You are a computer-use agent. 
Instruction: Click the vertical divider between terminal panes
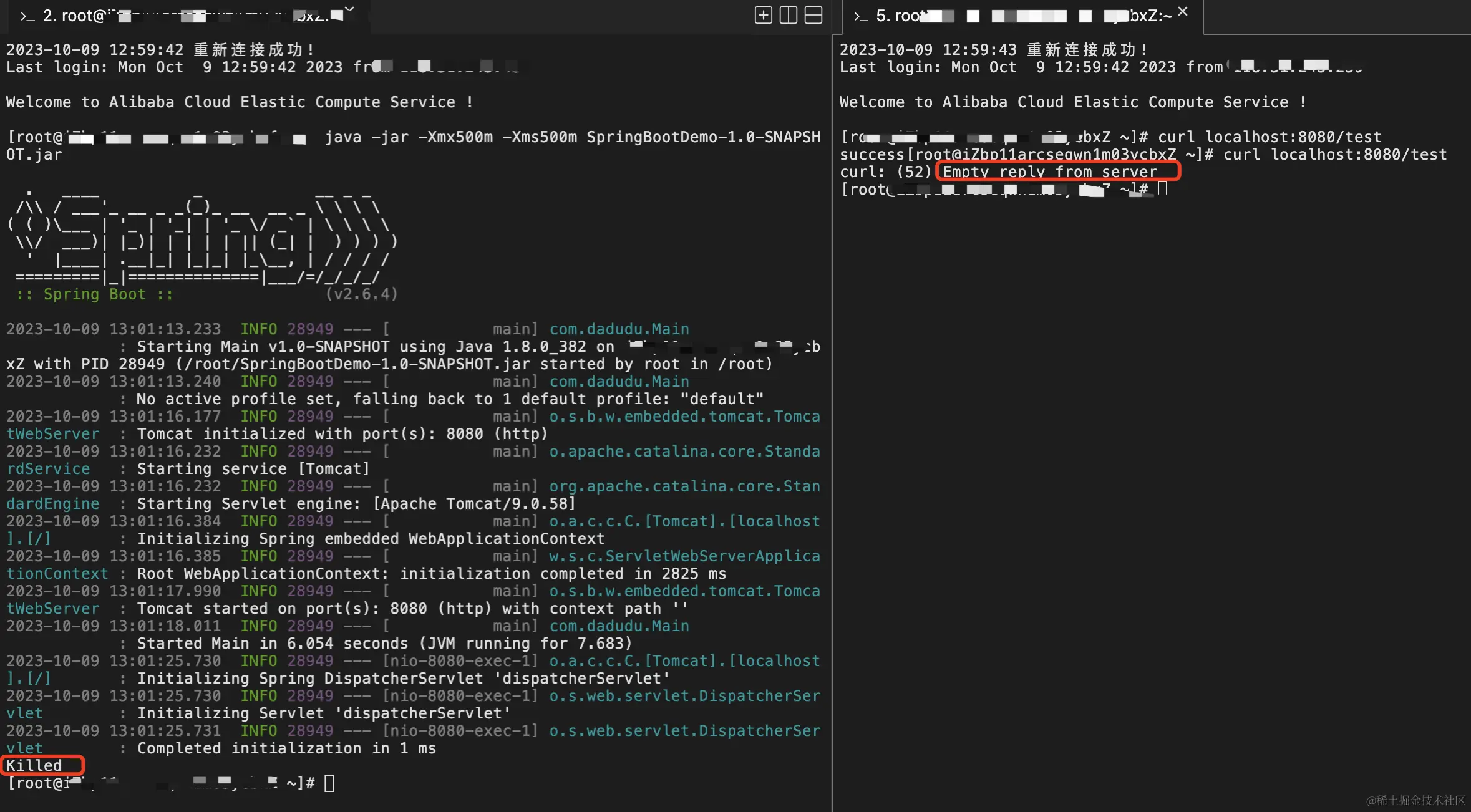pos(833,405)
